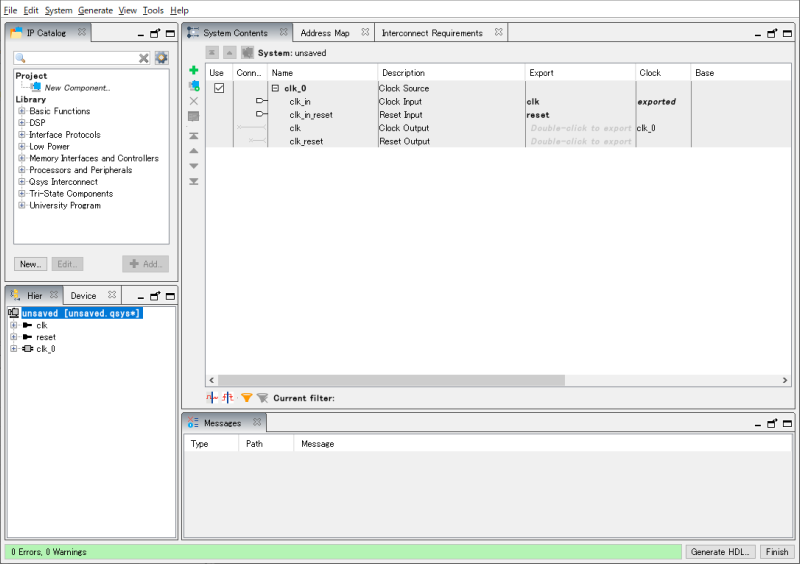800x564 pixels.
Task: Click the move up hierarchy level icon
Action: click(x=230, y=53)
